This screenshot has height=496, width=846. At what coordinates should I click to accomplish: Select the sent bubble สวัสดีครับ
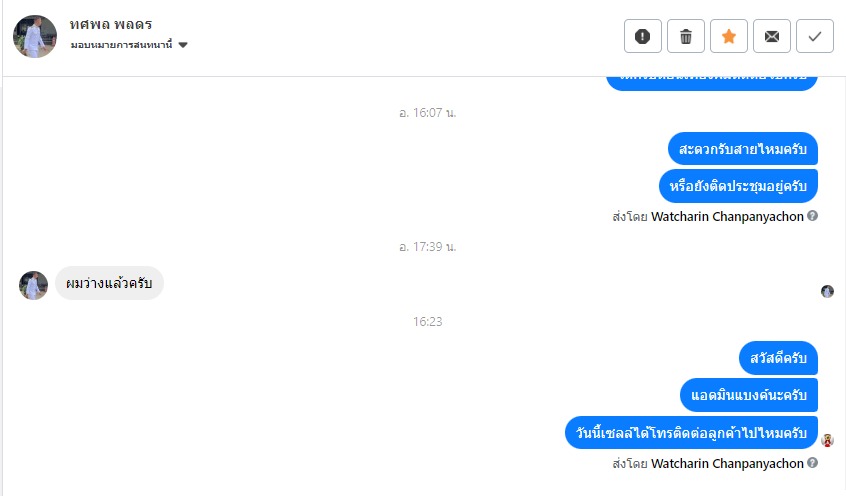tap(779, 358)
